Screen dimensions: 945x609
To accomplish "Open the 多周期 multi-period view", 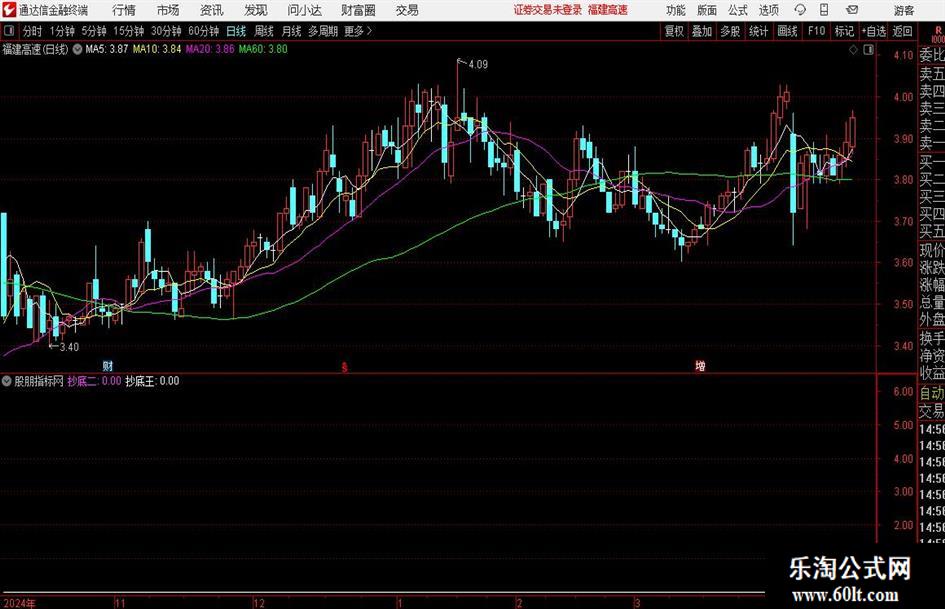I will pyautogui.click(x=322, y=31).
